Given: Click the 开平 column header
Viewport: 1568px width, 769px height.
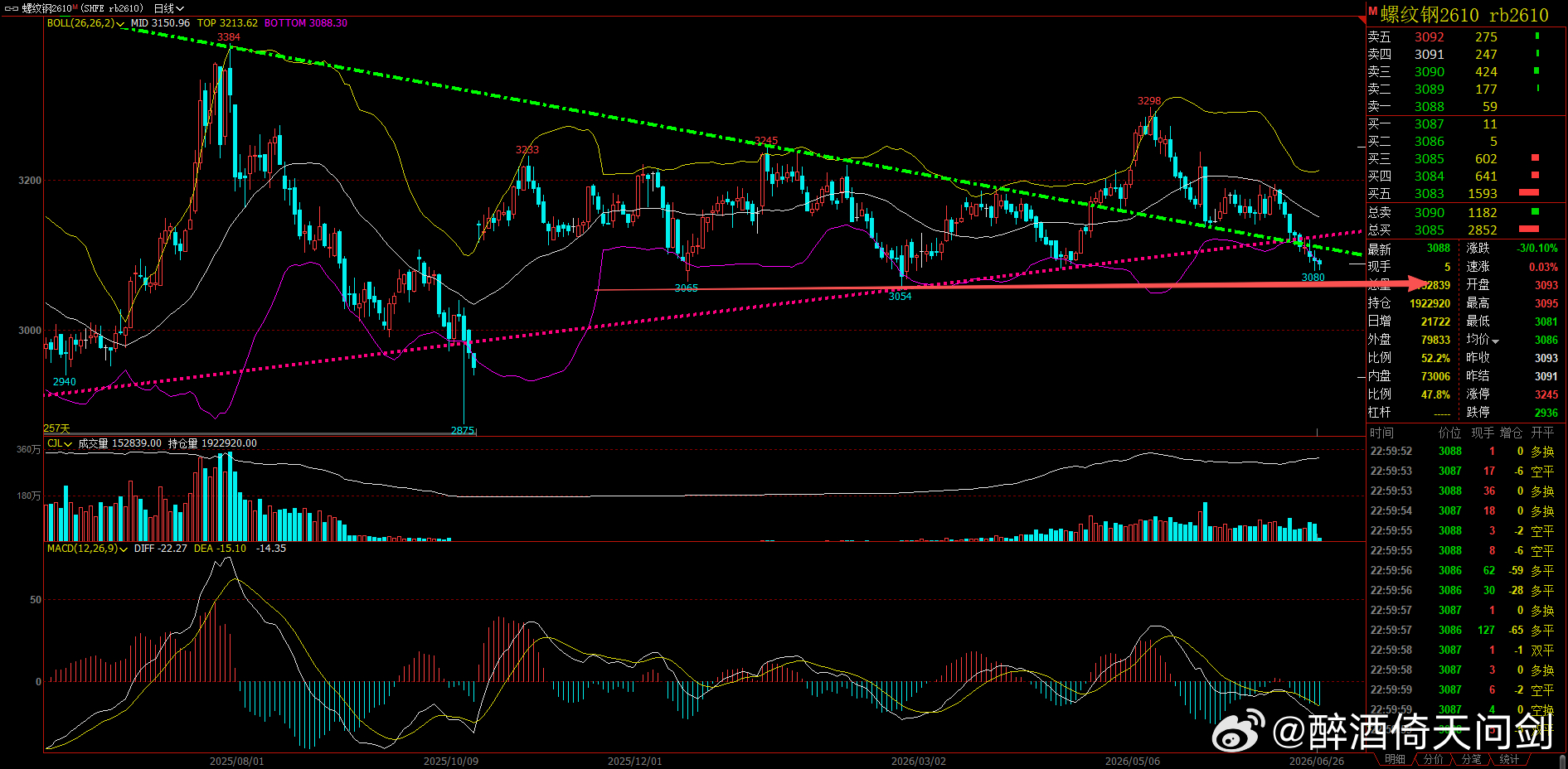Looking at the screenshot, I should pyautogui.click(x=1542, y=433).
